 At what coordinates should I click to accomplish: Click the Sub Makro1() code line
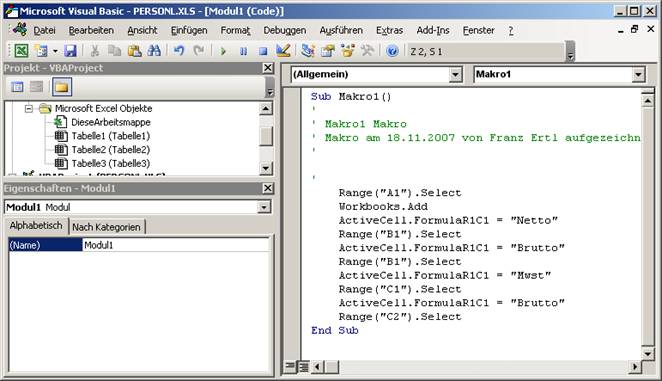pyautogui.click(x=351, y=97)
